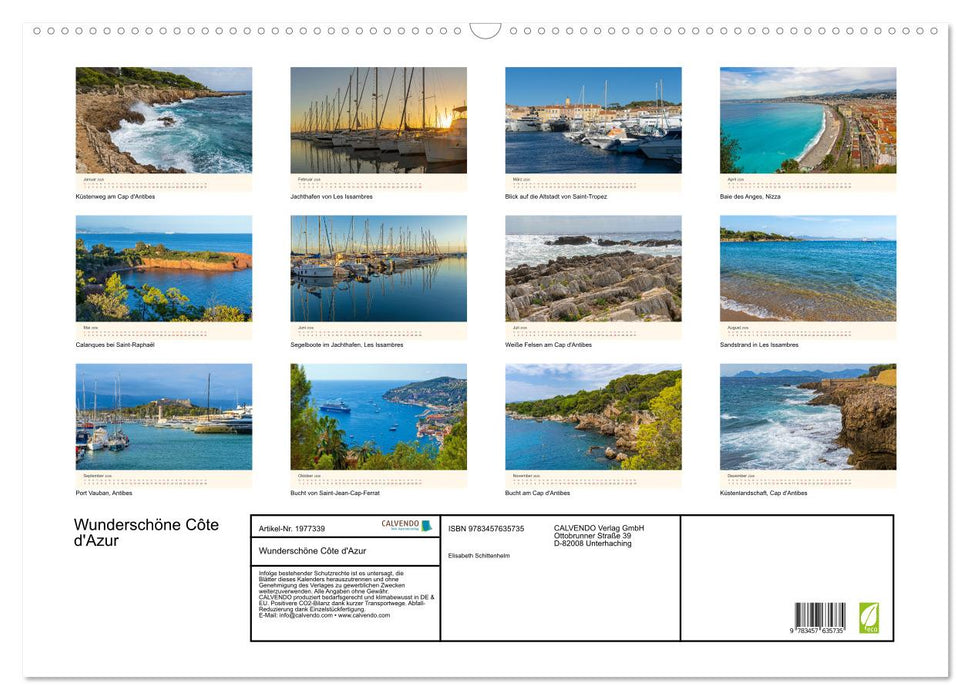Click the CALVENDO publisher logo
Image resolution: width=971 pixels, height=700 pixels.
[x=400, y=524]
